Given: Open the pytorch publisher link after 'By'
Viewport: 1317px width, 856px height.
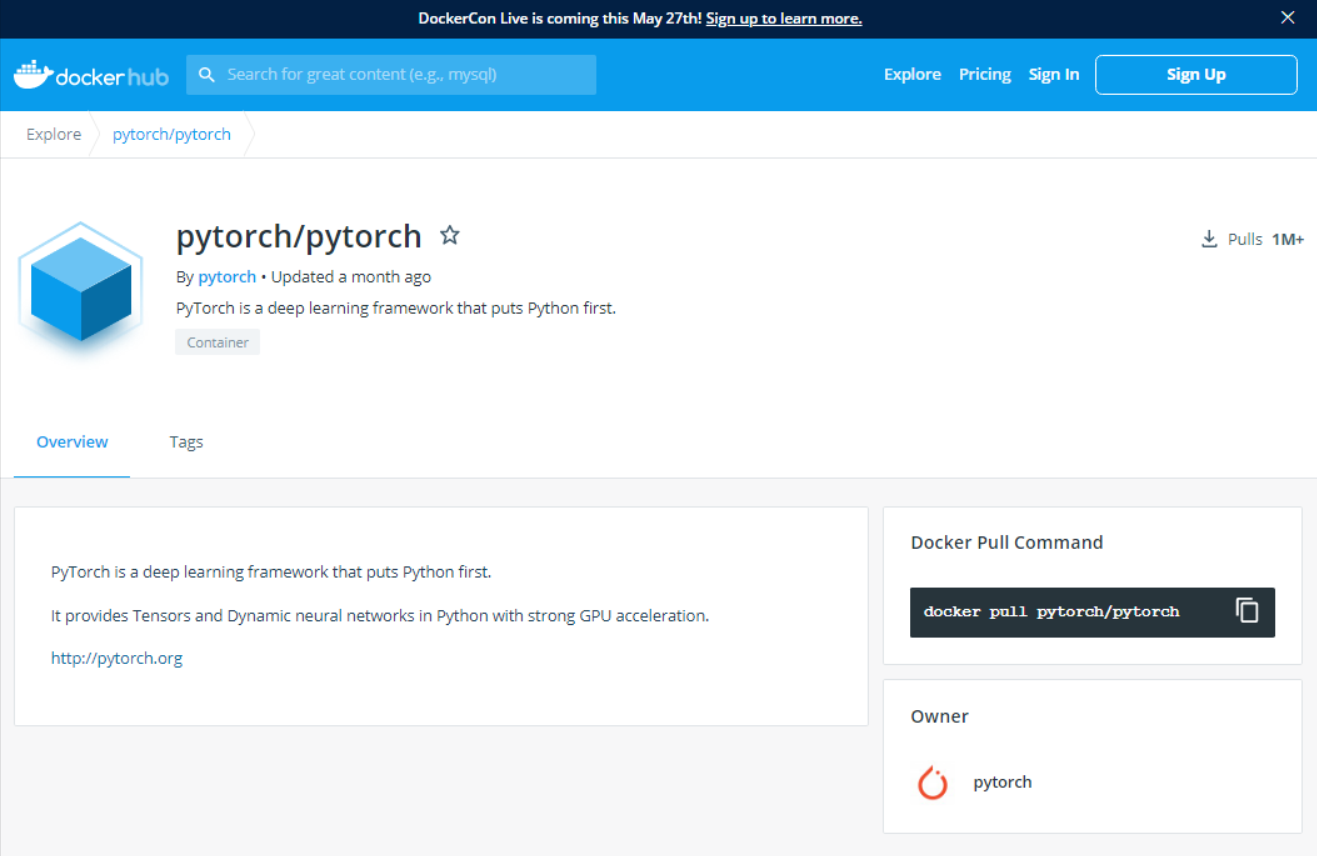Looking at the screenshot, I should [227, 277].
